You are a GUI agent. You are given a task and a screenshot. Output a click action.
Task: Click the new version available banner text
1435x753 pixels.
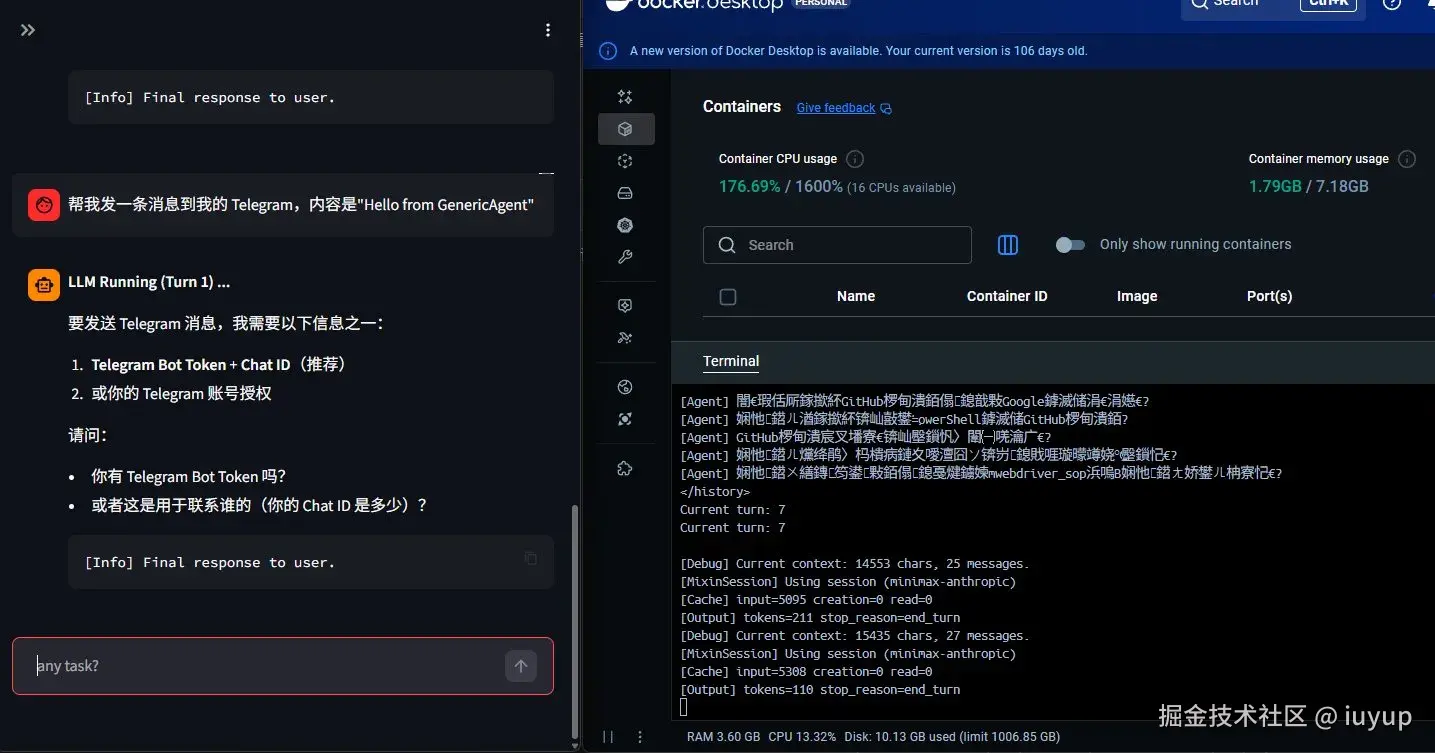858,51
